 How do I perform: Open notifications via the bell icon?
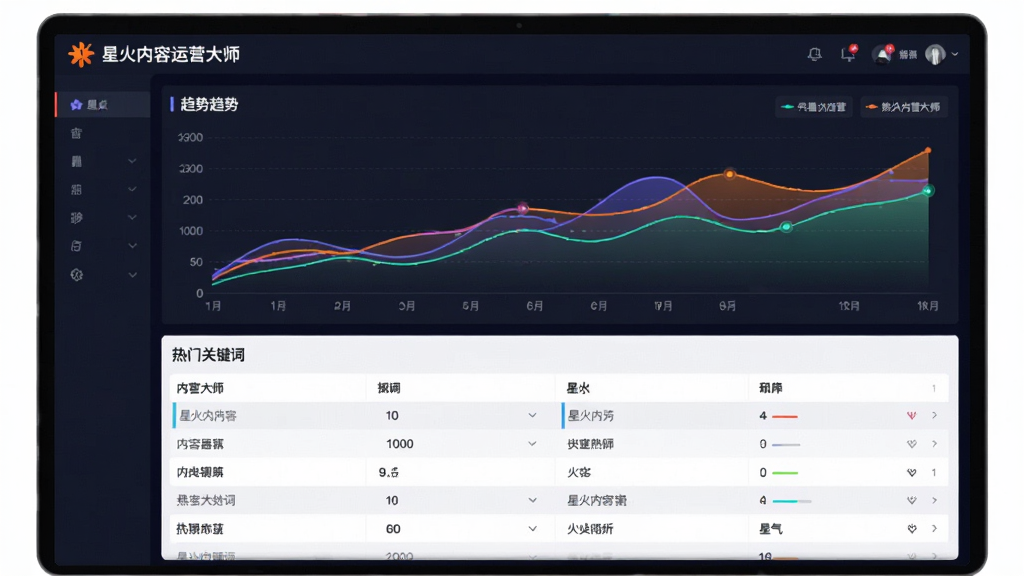click(814, 54)
